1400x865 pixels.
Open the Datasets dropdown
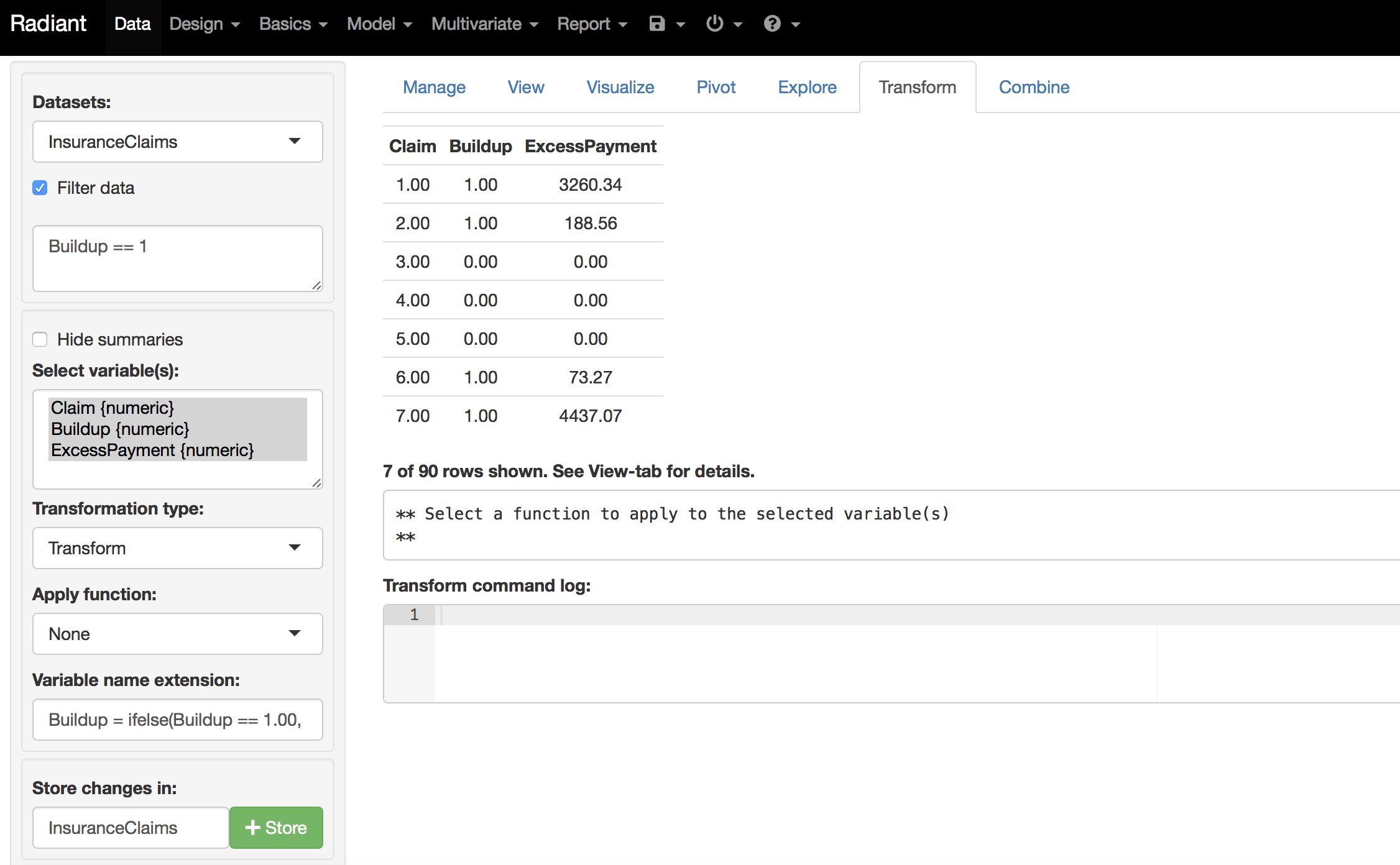pos(177,142)
